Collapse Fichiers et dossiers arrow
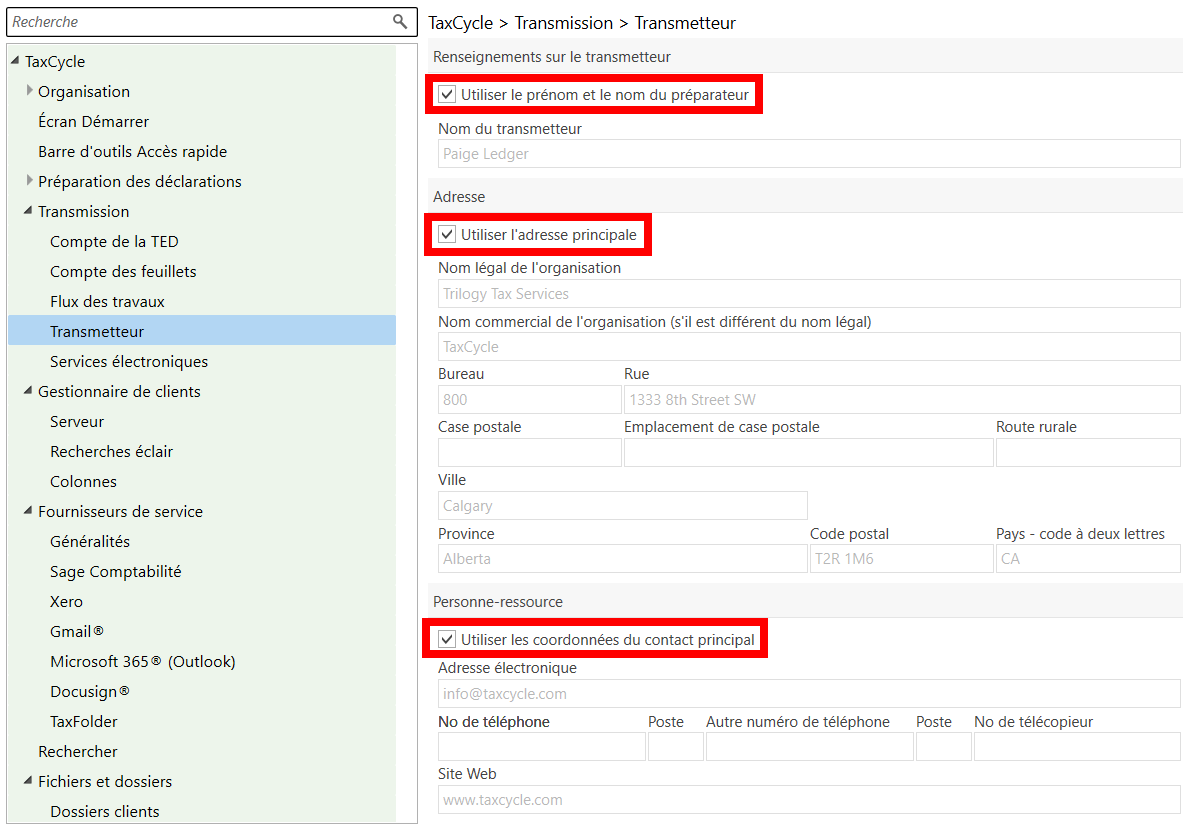This screenshot has width=1193, height=830. pos(28,781)
